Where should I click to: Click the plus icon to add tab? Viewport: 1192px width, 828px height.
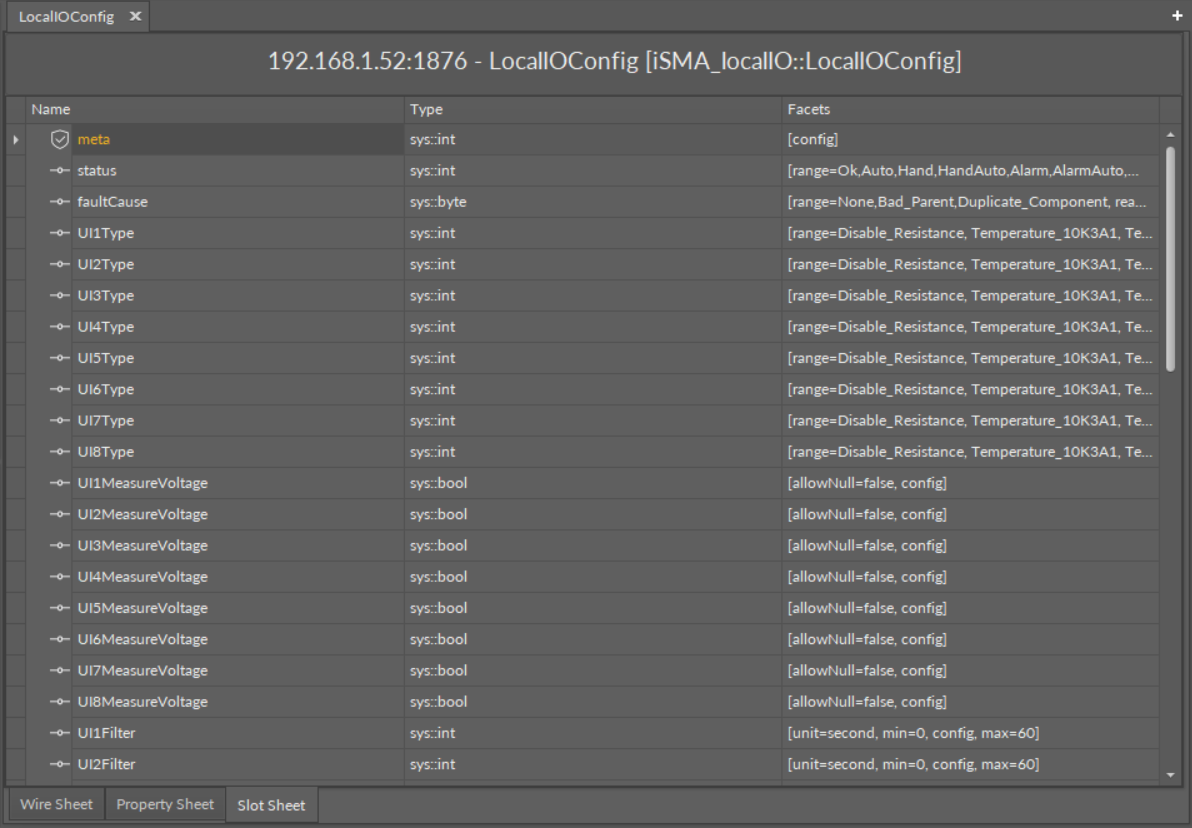coord(1177,17)
